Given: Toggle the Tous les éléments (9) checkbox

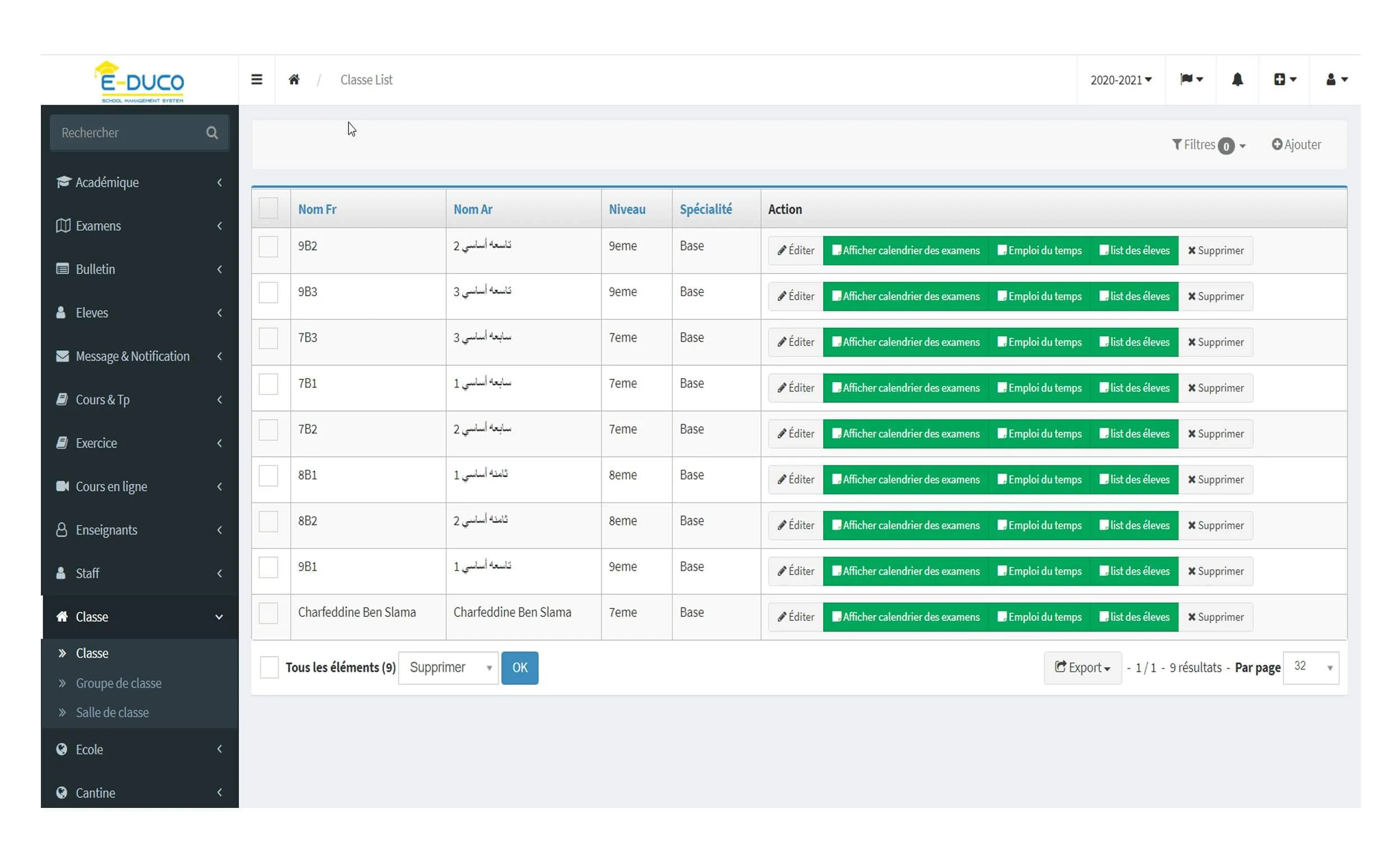Looking at the screenshot, I should [269, 667].
